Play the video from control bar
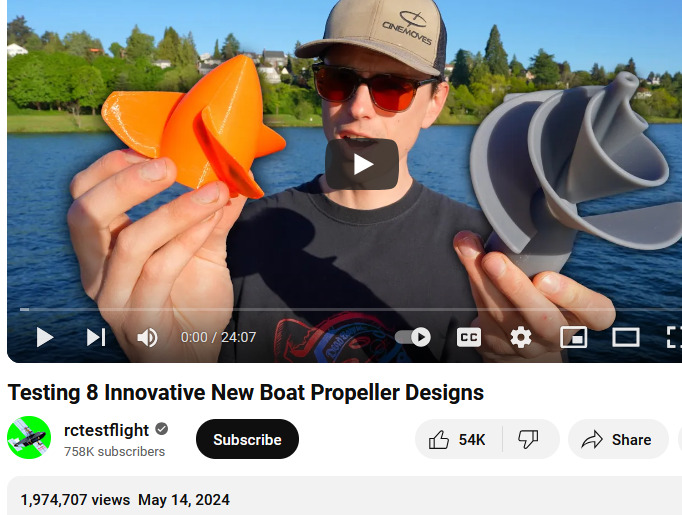Viewport: 682px width, 515px height. click(x=45, y=337)
